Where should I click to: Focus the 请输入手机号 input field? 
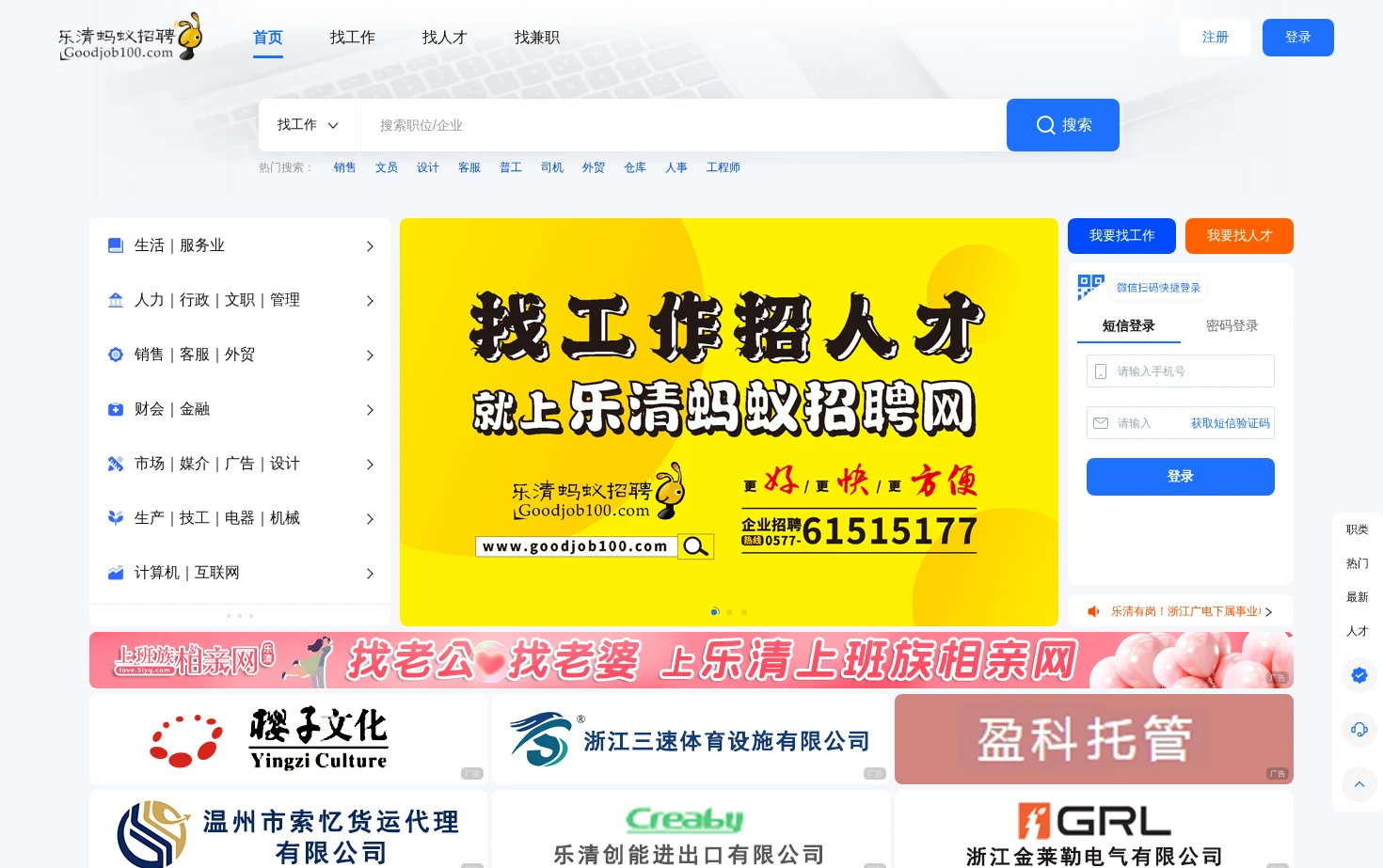[1181, 371]
